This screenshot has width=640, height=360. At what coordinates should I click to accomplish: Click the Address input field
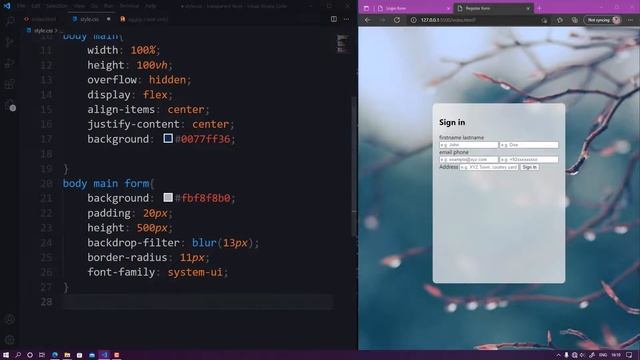pyautogui.click(x=489, y=167)
